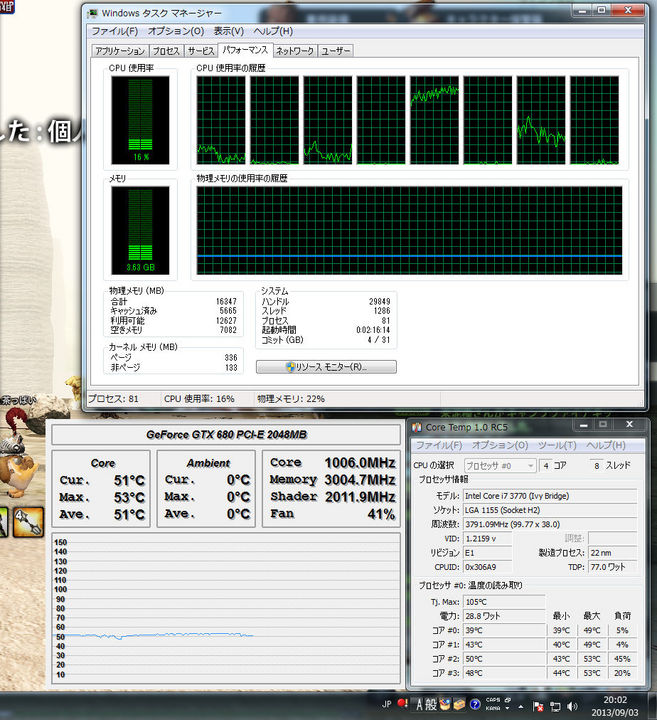
Task: Click the red IME status icon
Action: (402, 703)
